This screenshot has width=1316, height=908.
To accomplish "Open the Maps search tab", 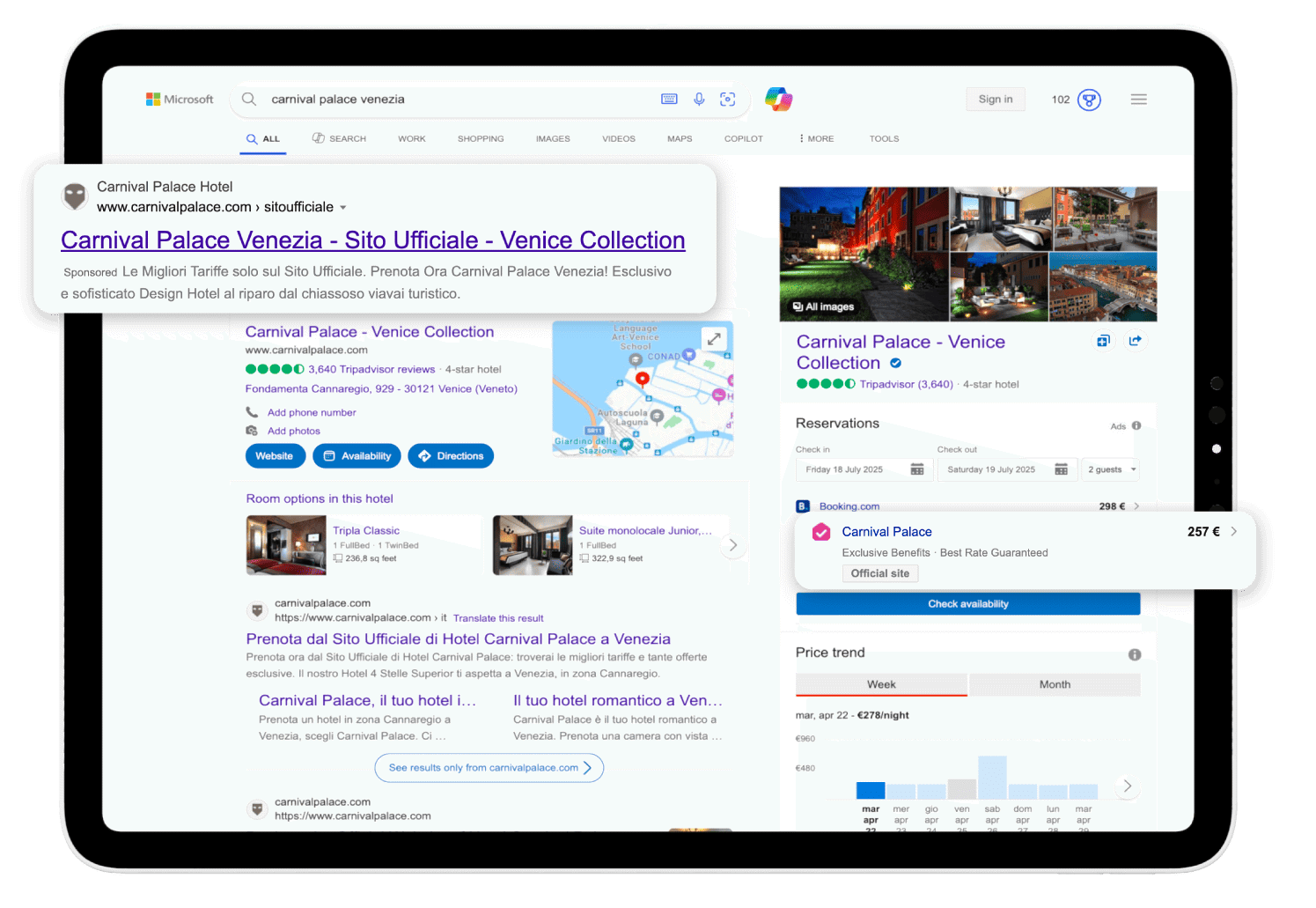I will pos(680,139).
